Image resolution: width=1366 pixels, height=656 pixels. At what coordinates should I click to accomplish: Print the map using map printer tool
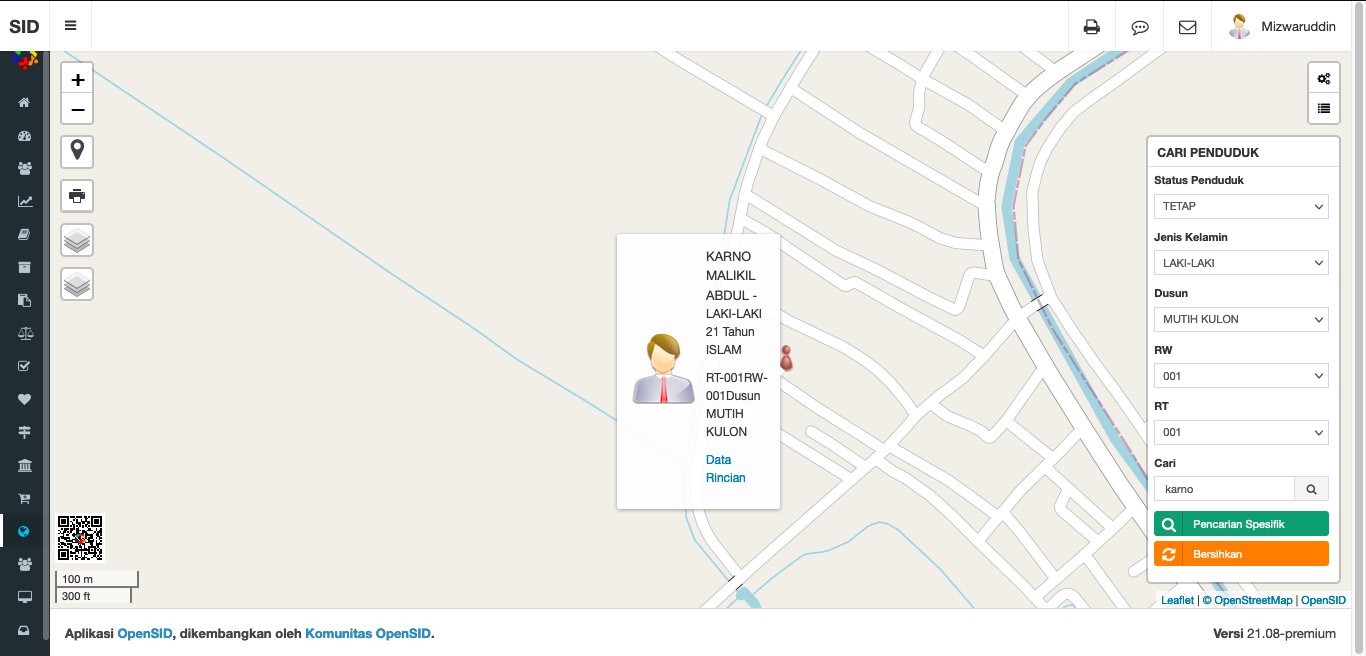click(x=78, y=196)
